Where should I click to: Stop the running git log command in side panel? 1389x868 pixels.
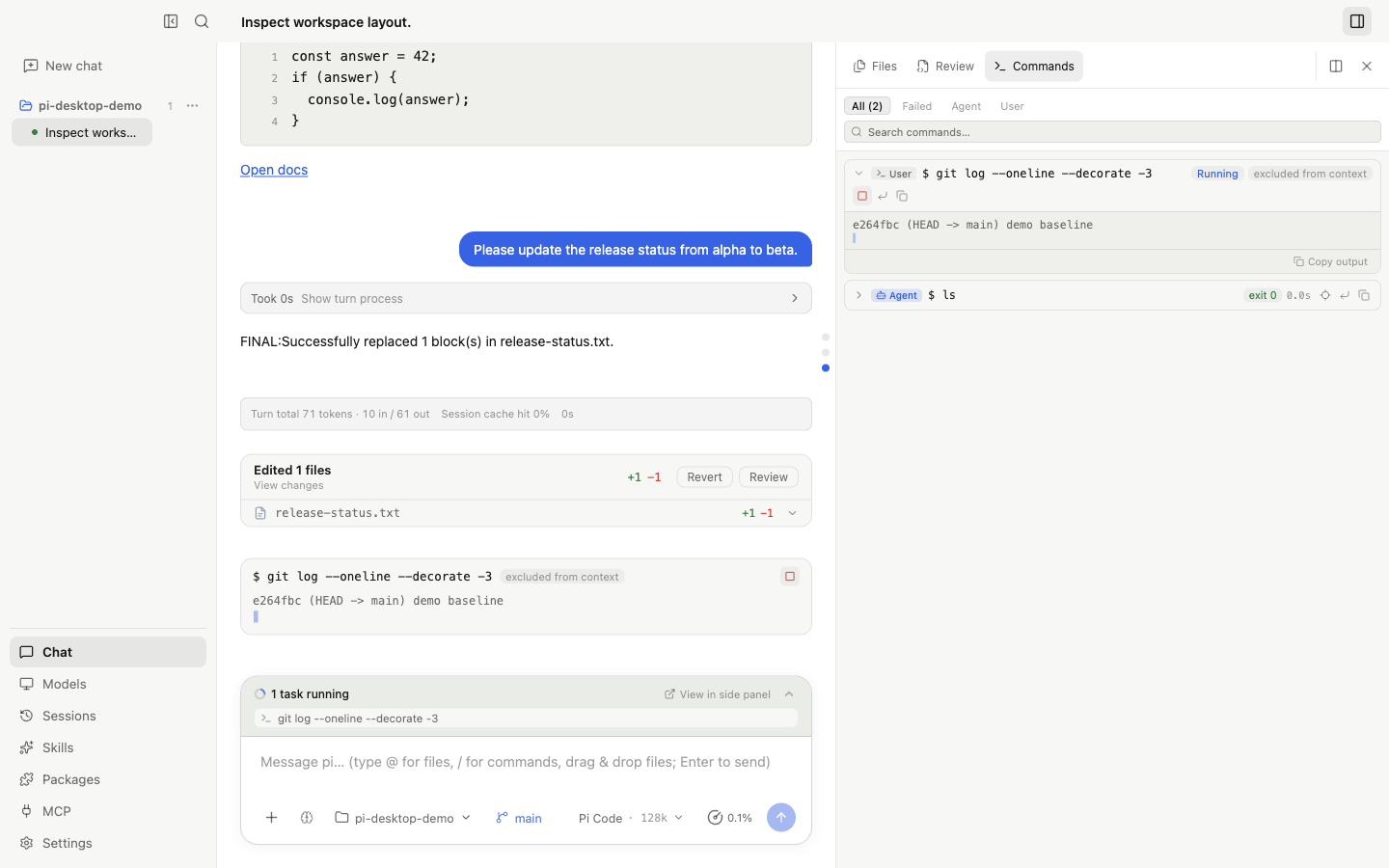point(862,196)
